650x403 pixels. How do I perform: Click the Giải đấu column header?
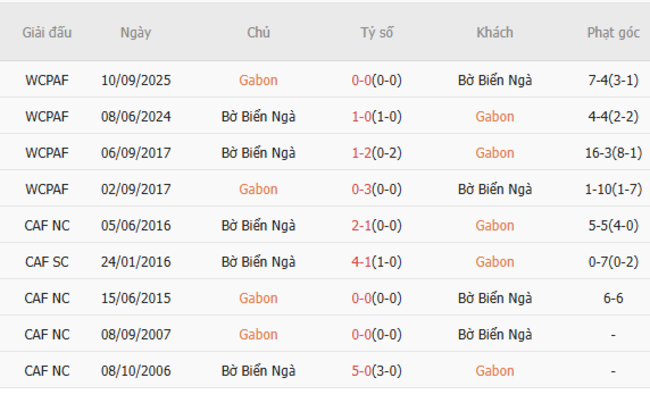pos(47,32)
